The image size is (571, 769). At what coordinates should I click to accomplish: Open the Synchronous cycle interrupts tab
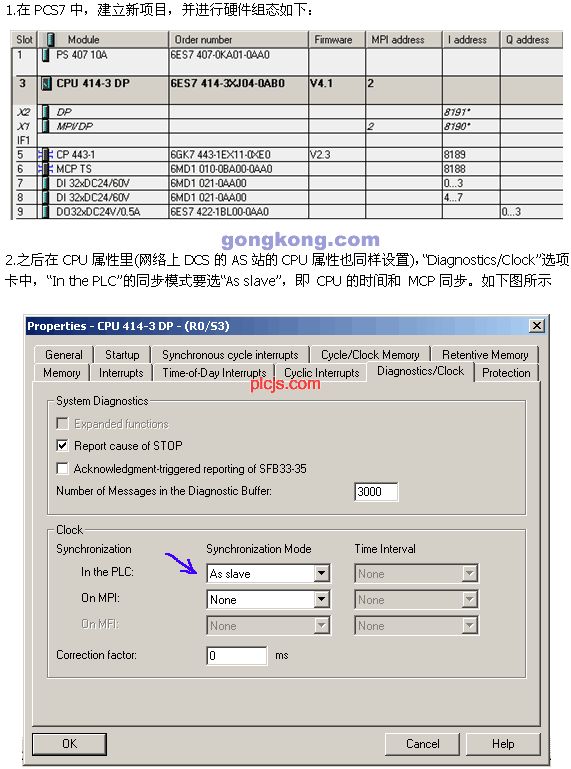[230, 355]
